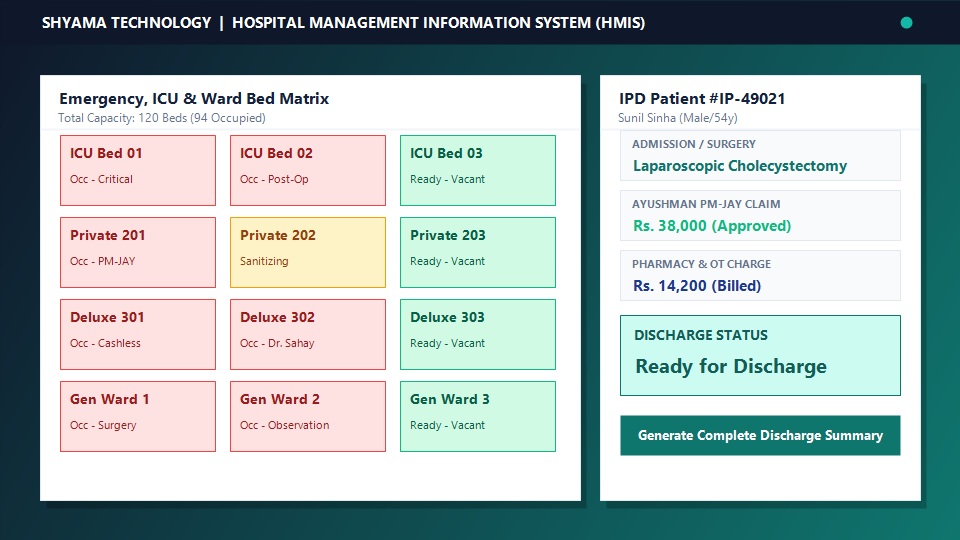Pick vacant Private 203 bed

click(478, 252)
